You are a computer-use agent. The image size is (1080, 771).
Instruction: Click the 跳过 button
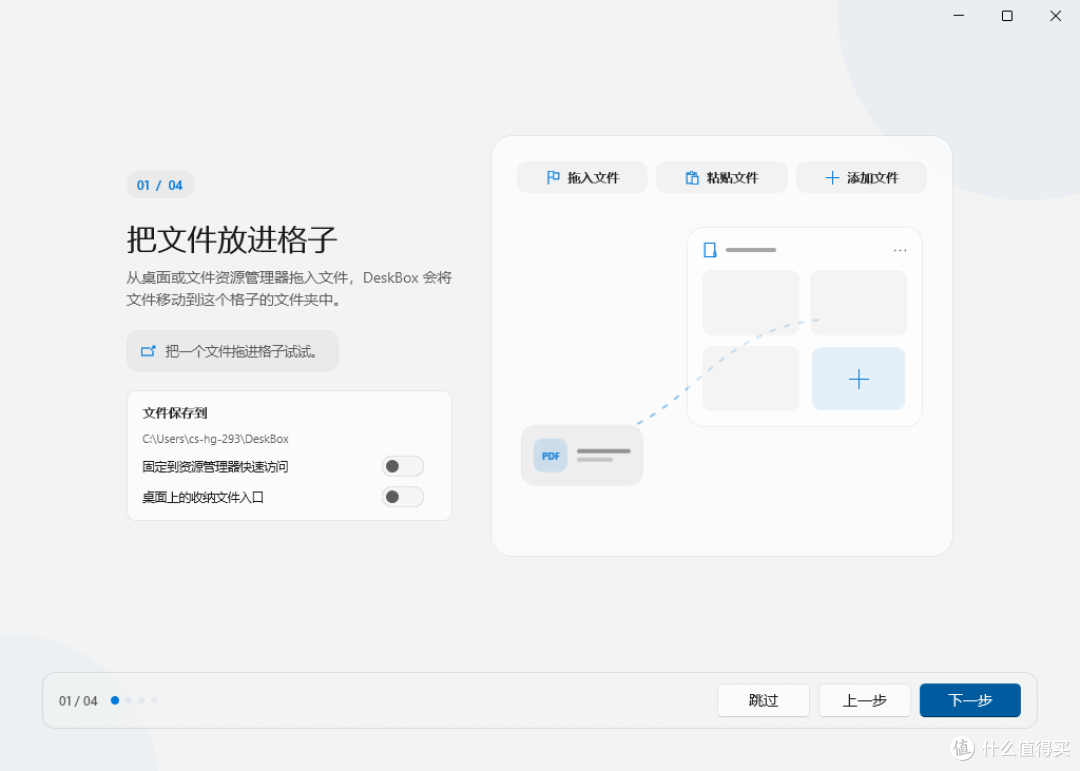[x=763, y=700]
